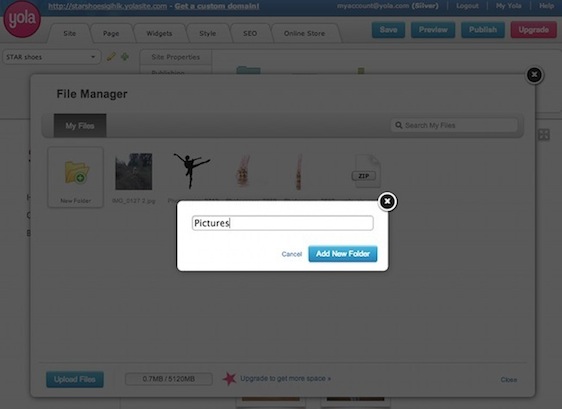Click the Upload Files button

(x=75, y=379)
